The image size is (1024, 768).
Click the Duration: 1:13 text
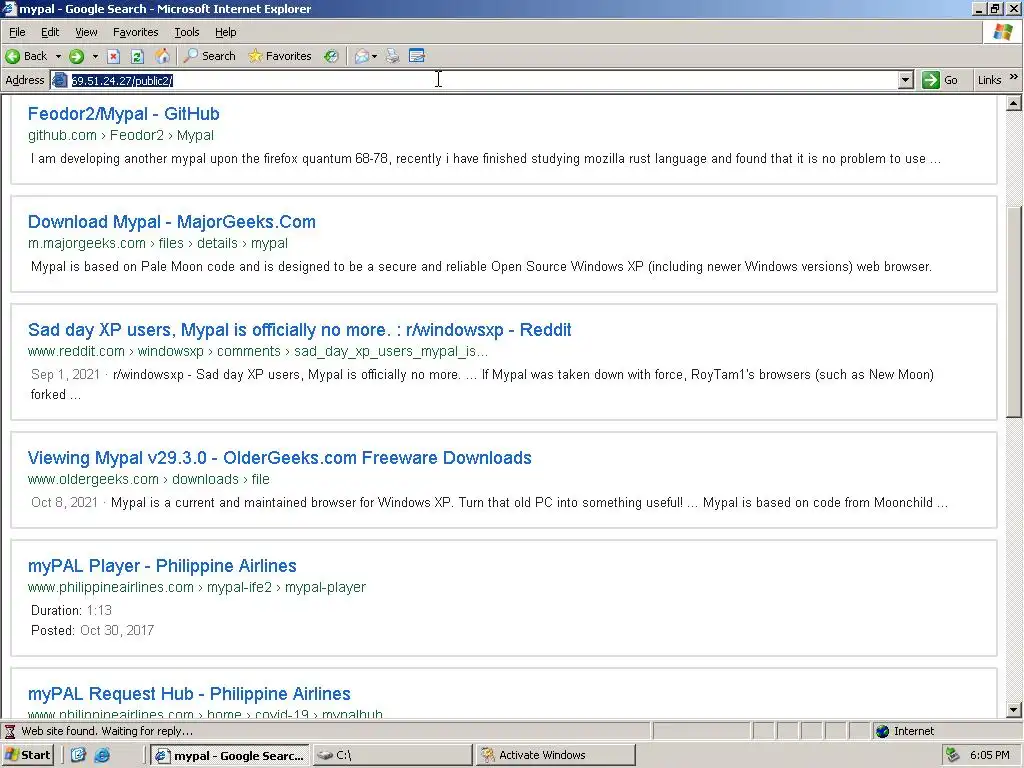point(71,611)
